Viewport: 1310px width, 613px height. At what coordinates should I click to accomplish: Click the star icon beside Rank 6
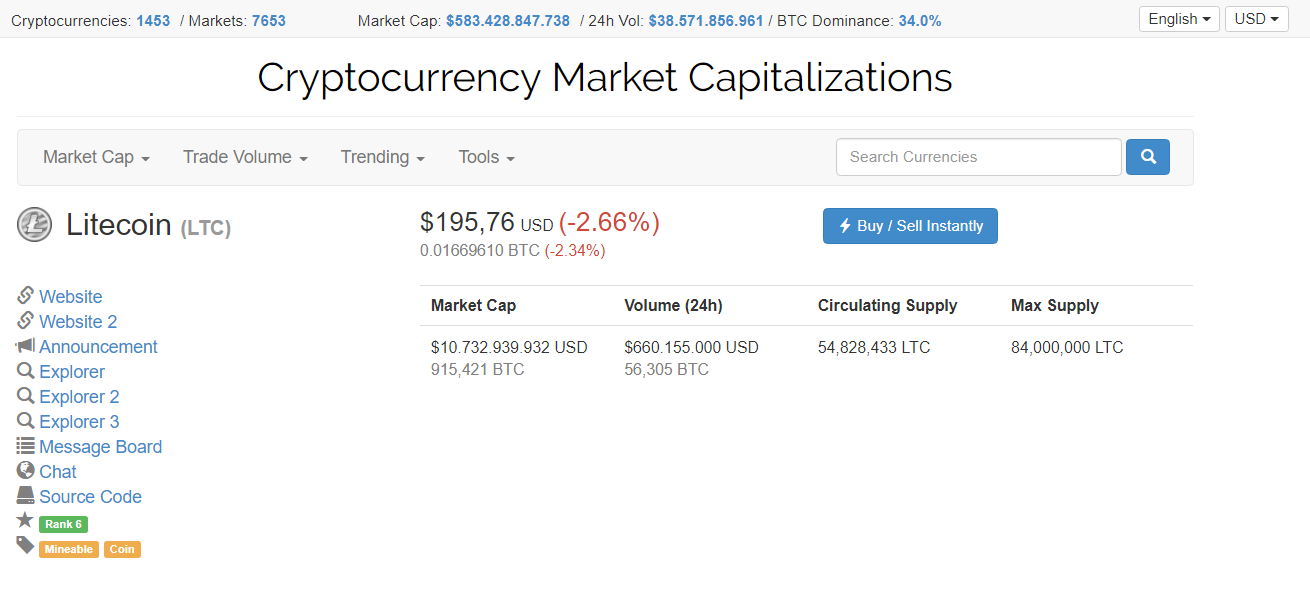point(25,520)
